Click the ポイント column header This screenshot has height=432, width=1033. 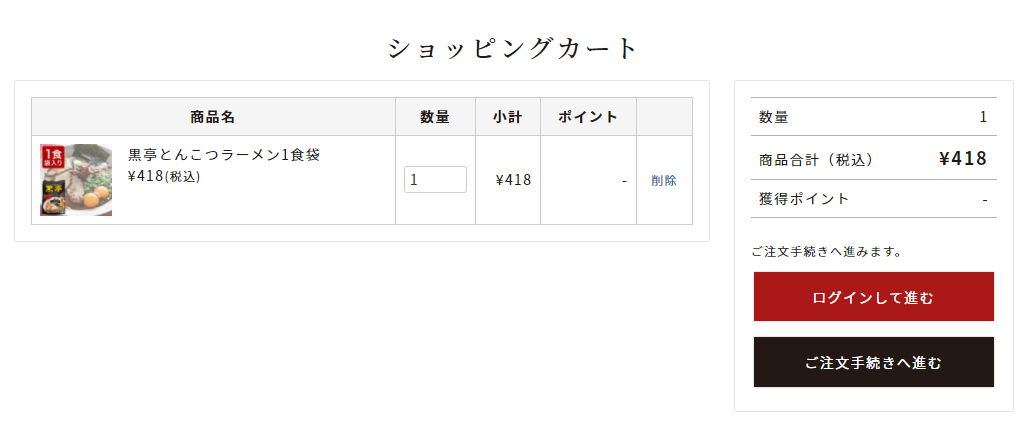pos(588,117)
